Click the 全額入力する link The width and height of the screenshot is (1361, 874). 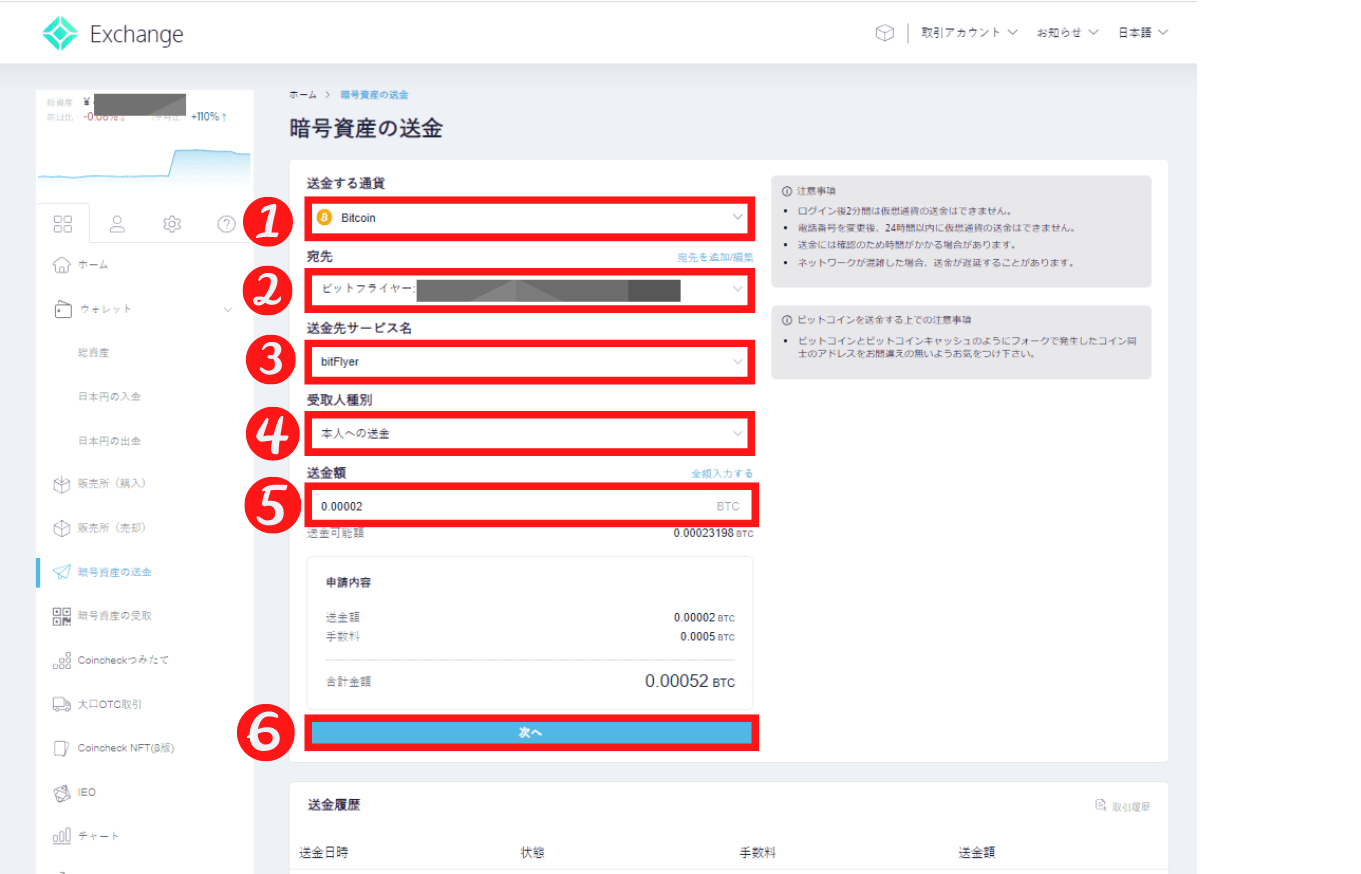(722, 473)
